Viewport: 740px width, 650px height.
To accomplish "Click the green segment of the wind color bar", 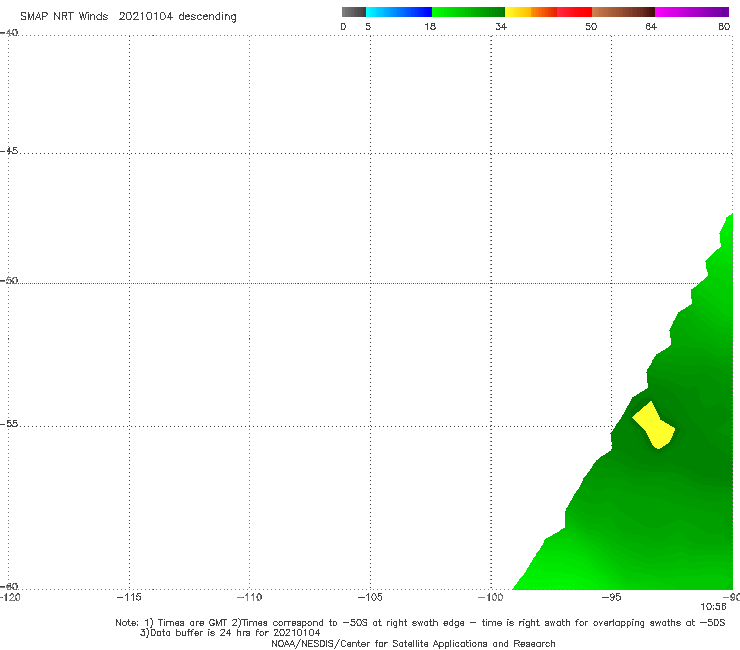I will click(x=468, y=12).
